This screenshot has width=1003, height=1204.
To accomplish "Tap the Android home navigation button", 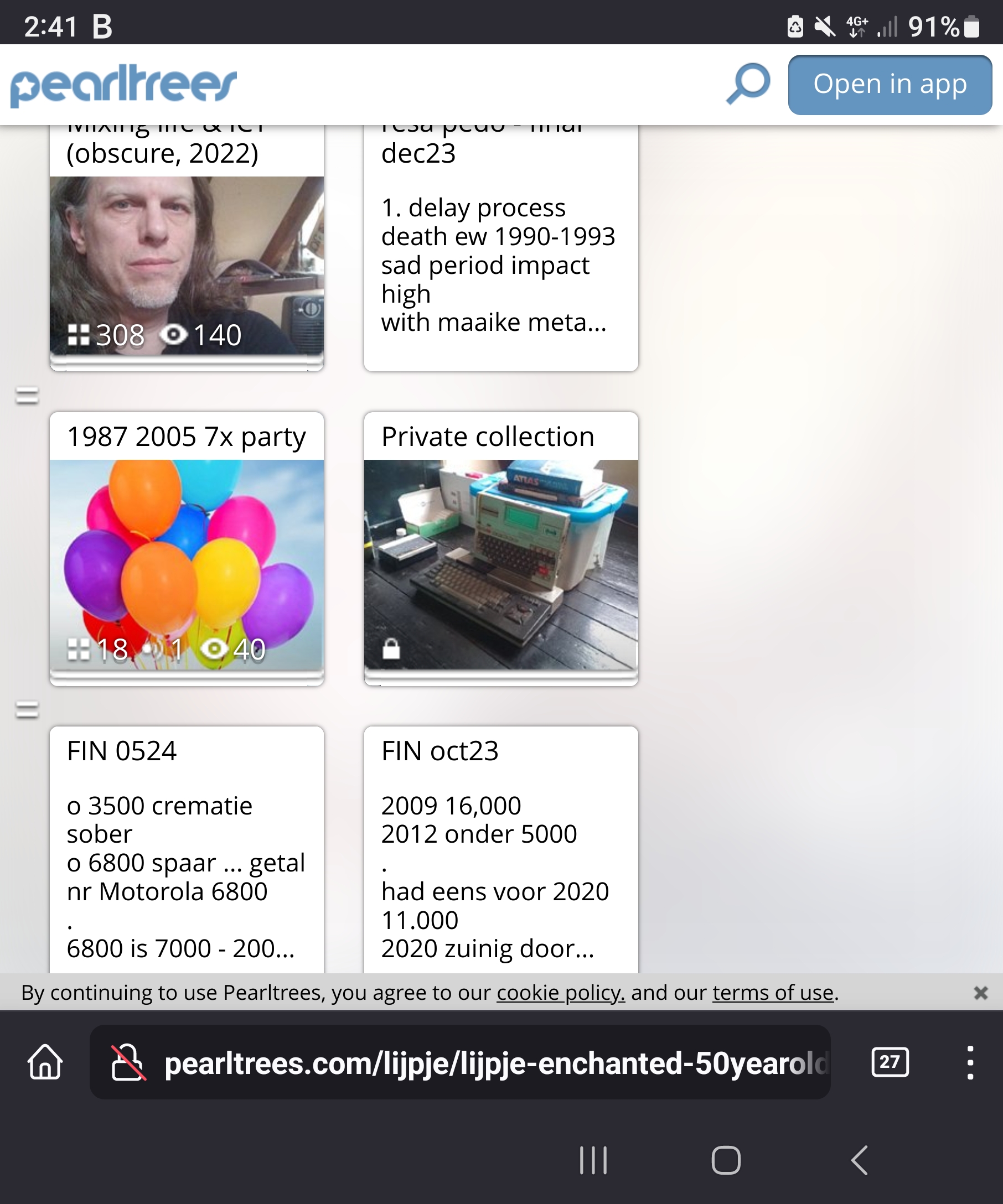I will point(726,1160).
